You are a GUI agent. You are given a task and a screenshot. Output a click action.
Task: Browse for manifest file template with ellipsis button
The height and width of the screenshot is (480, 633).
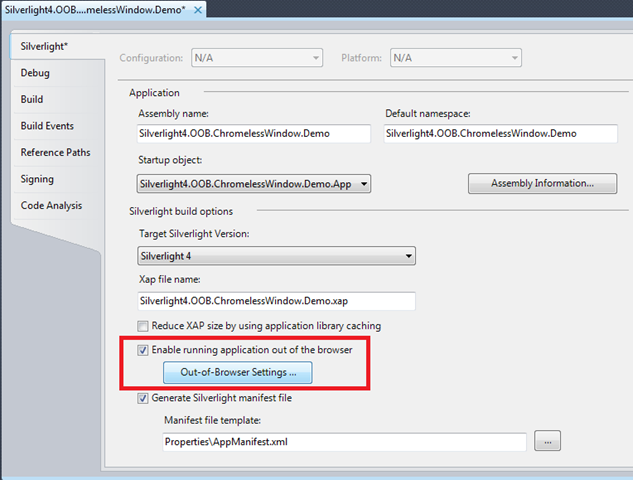547,441
